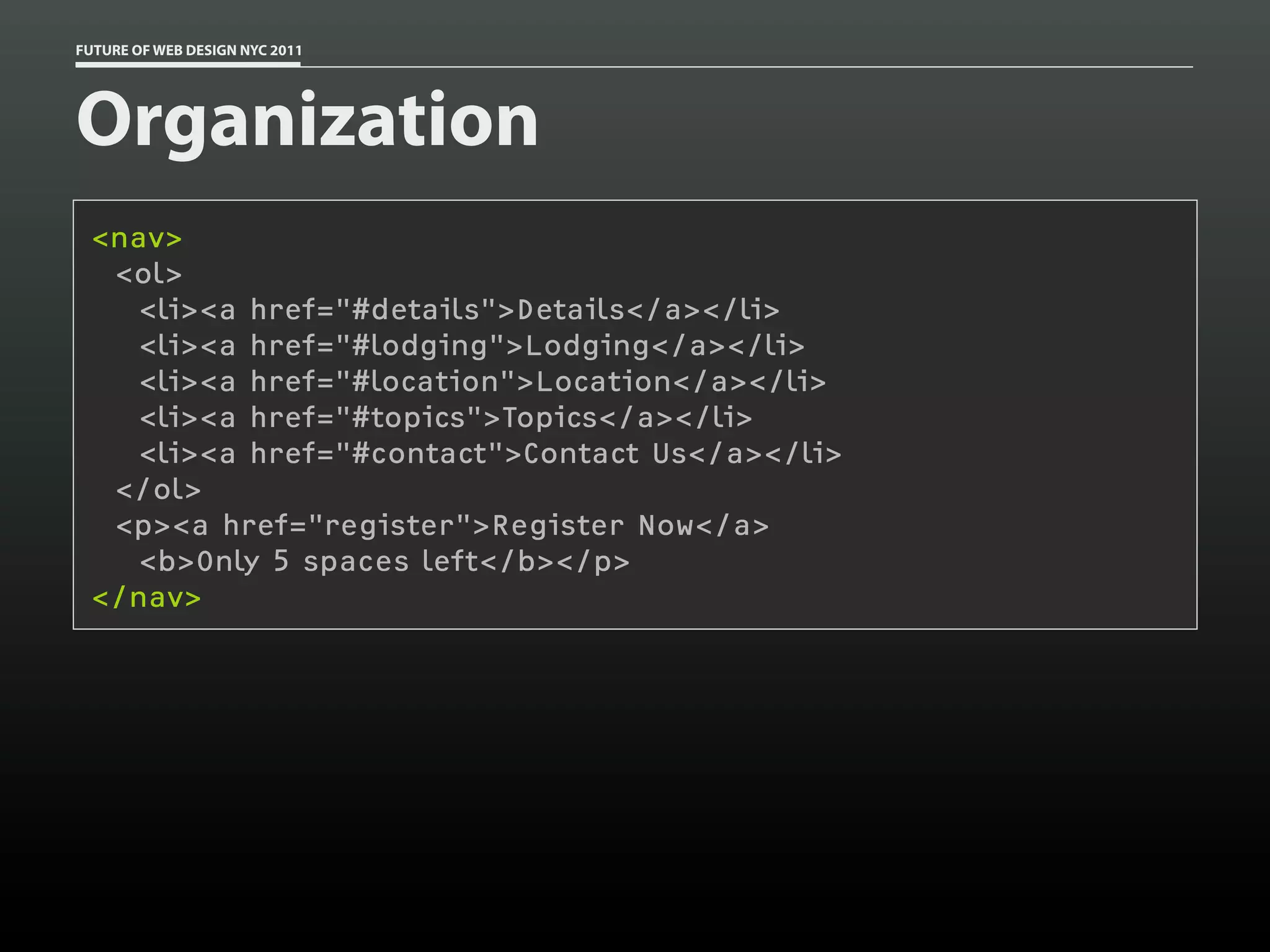
Task: Click the FUTURE OF WEB DESIGN NYC 2011 header
Action: tap(189, 50)
